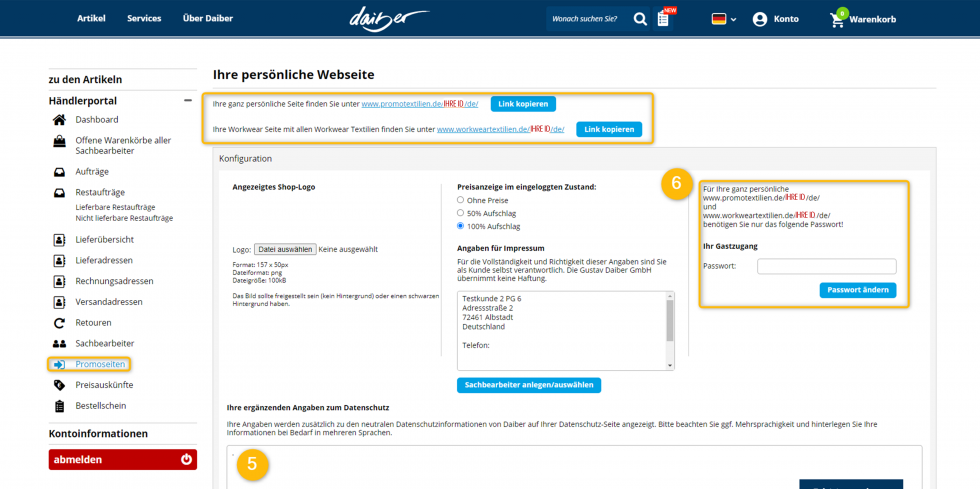
Task: Open Dashboard in the sidebar
Action: (x=97, y=119)
